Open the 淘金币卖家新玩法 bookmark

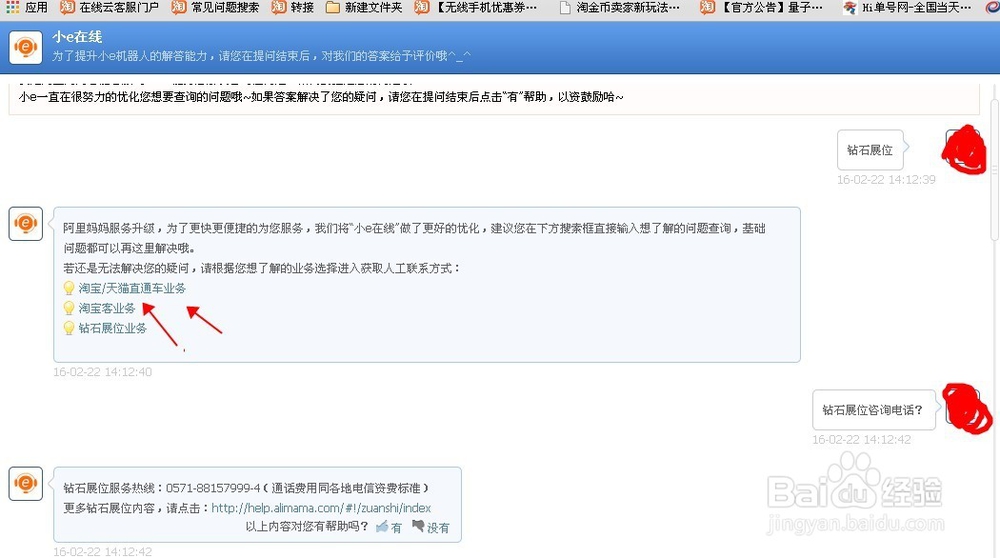pyautogui.click(x=619, y=8)
